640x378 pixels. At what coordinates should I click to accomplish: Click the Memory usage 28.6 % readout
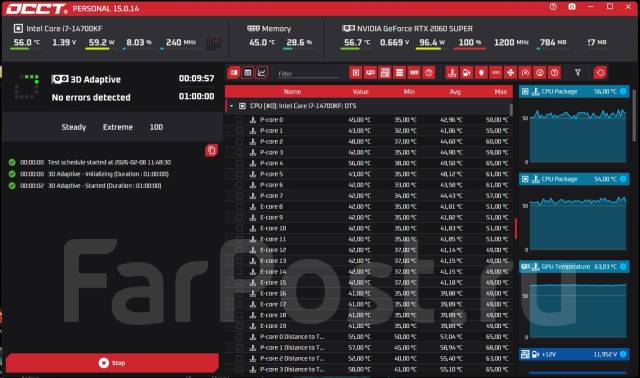pos(299,42)
